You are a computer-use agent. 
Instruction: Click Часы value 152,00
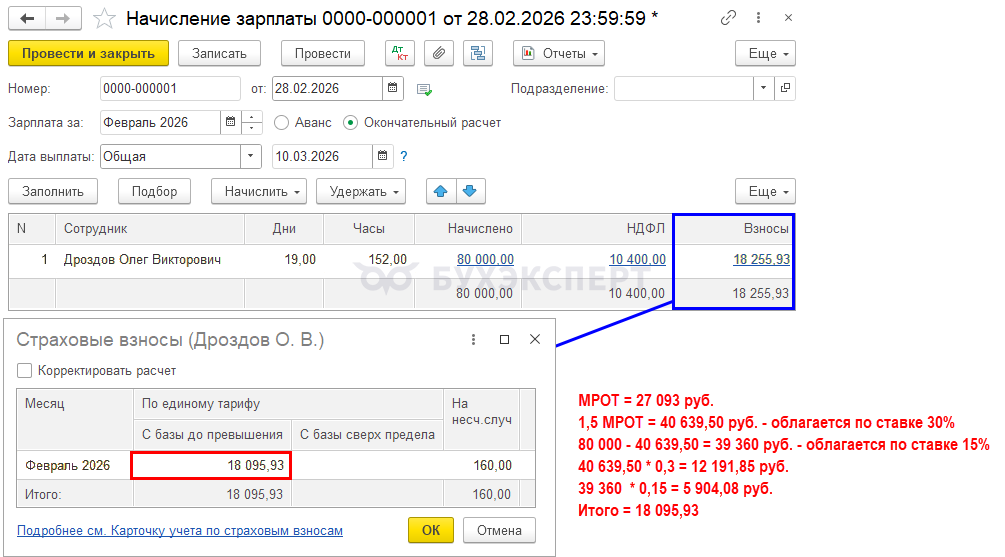tap(388, 260)
